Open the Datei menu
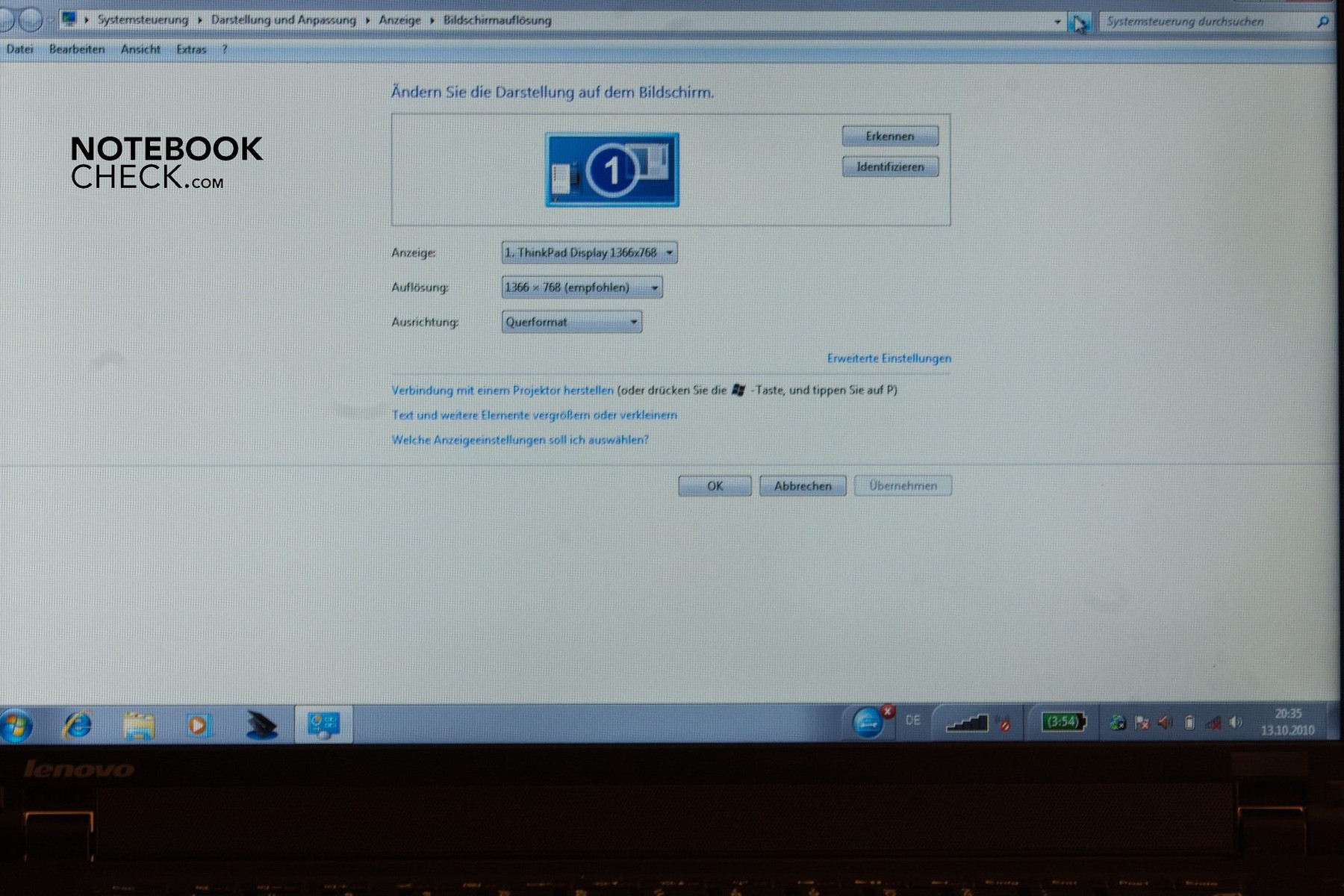Screen dimensions: 1344x896 pyautogui.click(x=20, y=49)
